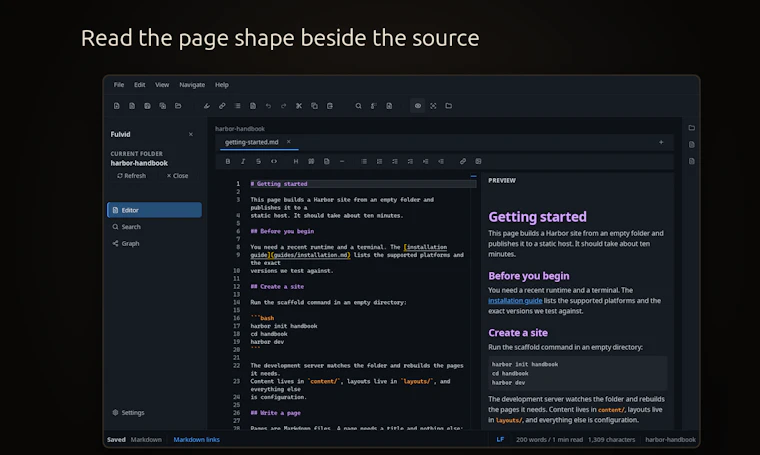
Task: Click the Undo arrow in the main toolbar
Action: coord(268,106)
